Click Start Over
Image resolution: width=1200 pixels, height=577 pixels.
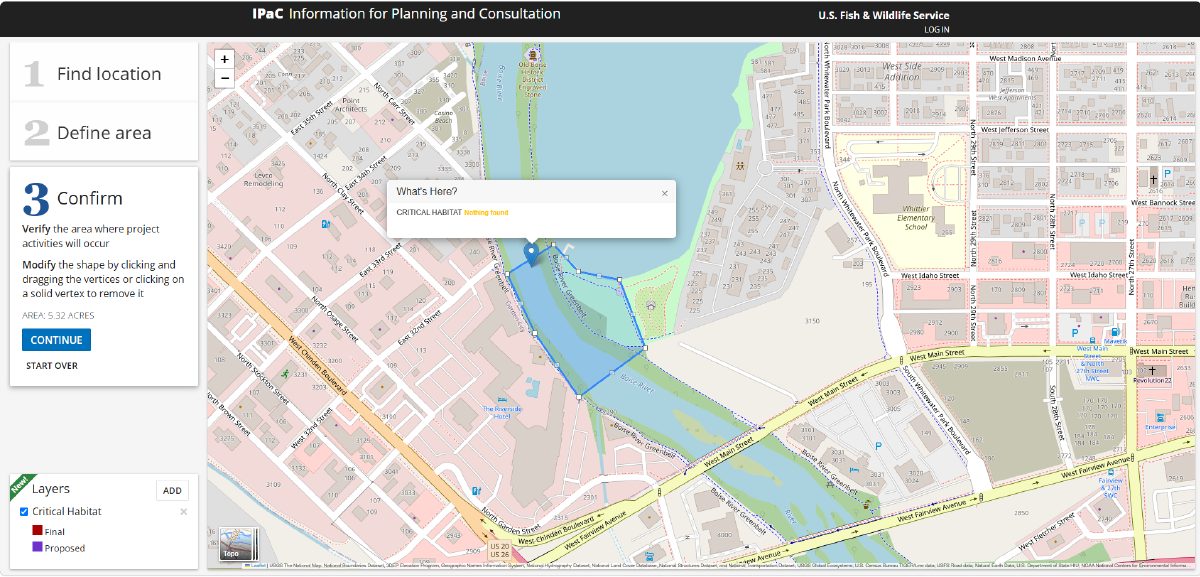click(x=52, y=366)
